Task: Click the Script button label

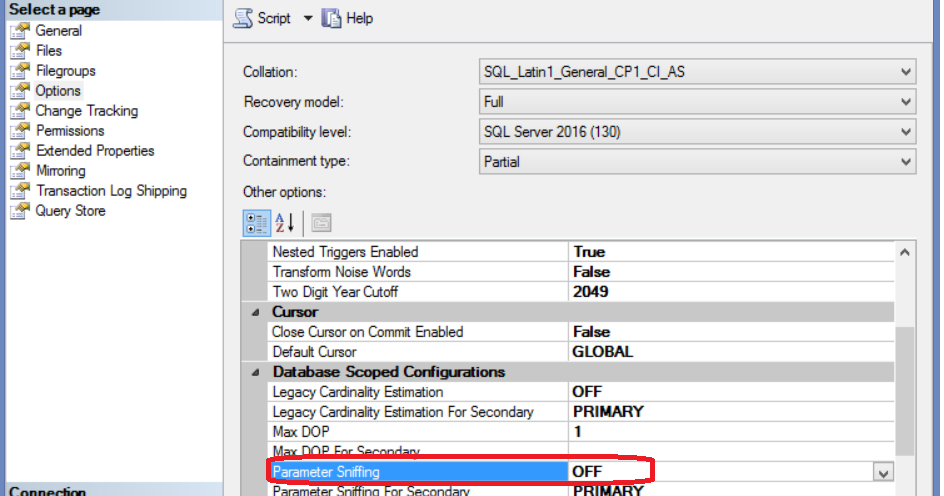Action: click(x=274, y=18)
